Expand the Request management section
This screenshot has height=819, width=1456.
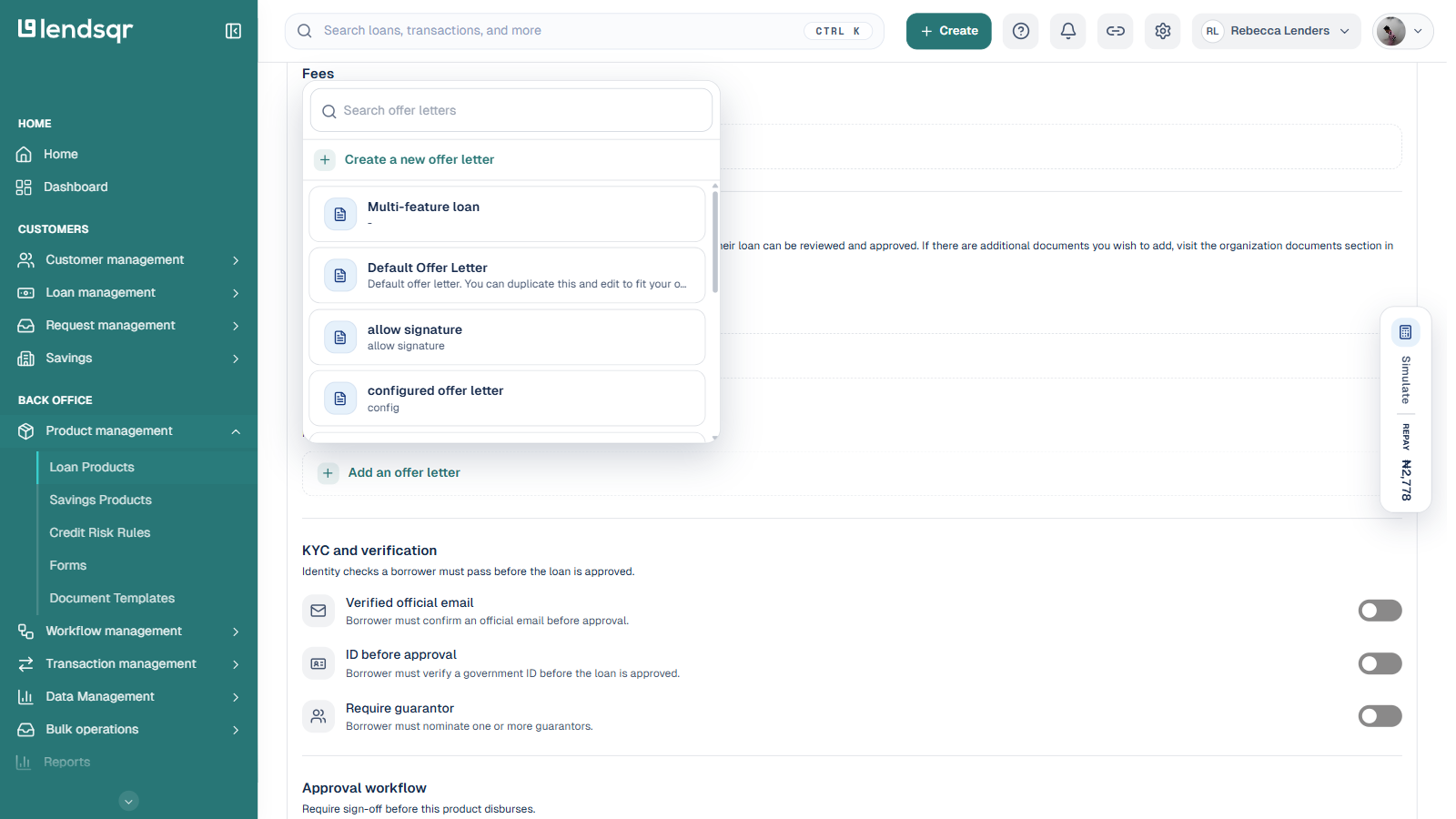pyautogui.click(x=128, y=326)
